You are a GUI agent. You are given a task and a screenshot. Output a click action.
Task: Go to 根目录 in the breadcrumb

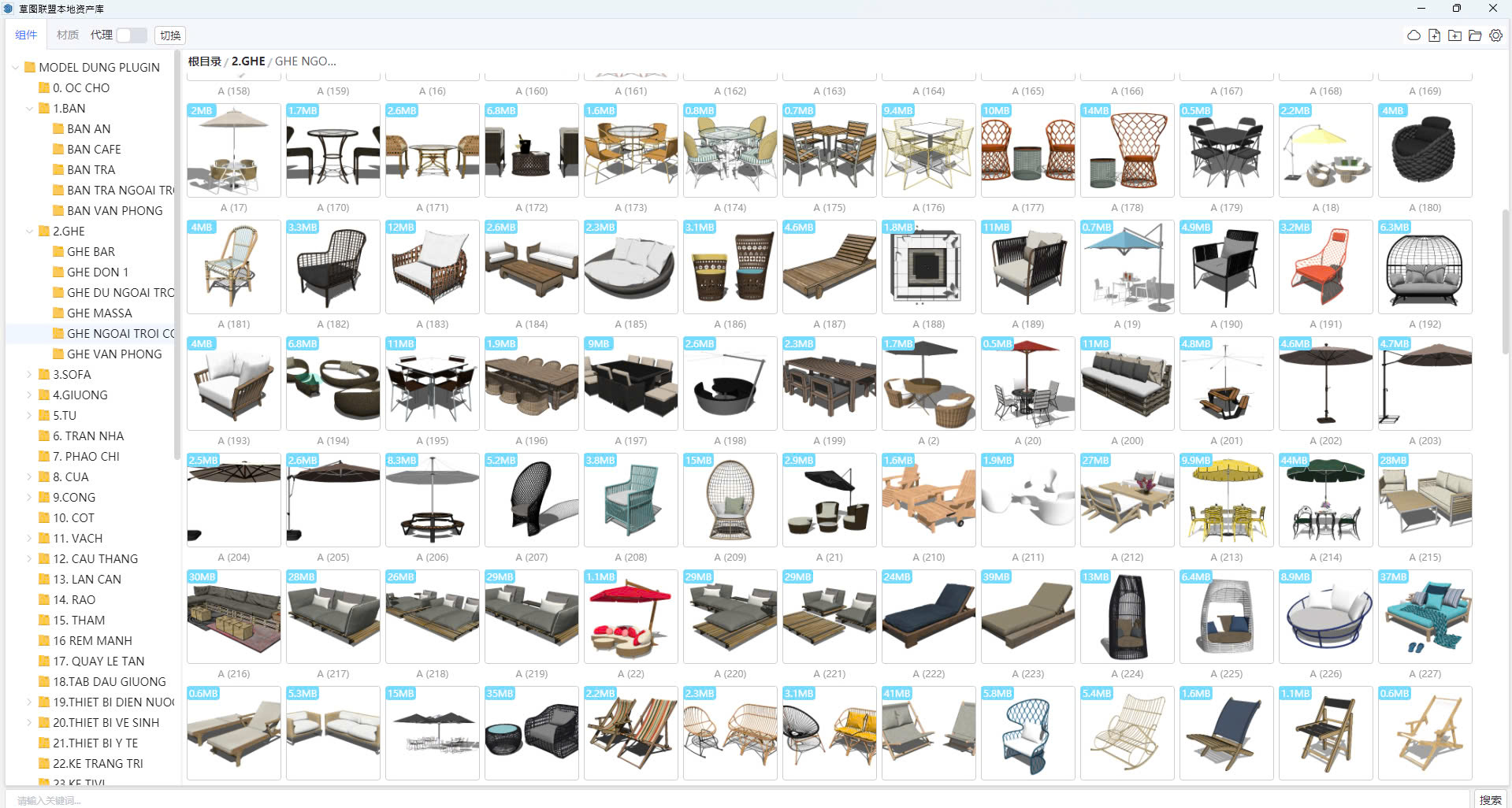[204, 61]
